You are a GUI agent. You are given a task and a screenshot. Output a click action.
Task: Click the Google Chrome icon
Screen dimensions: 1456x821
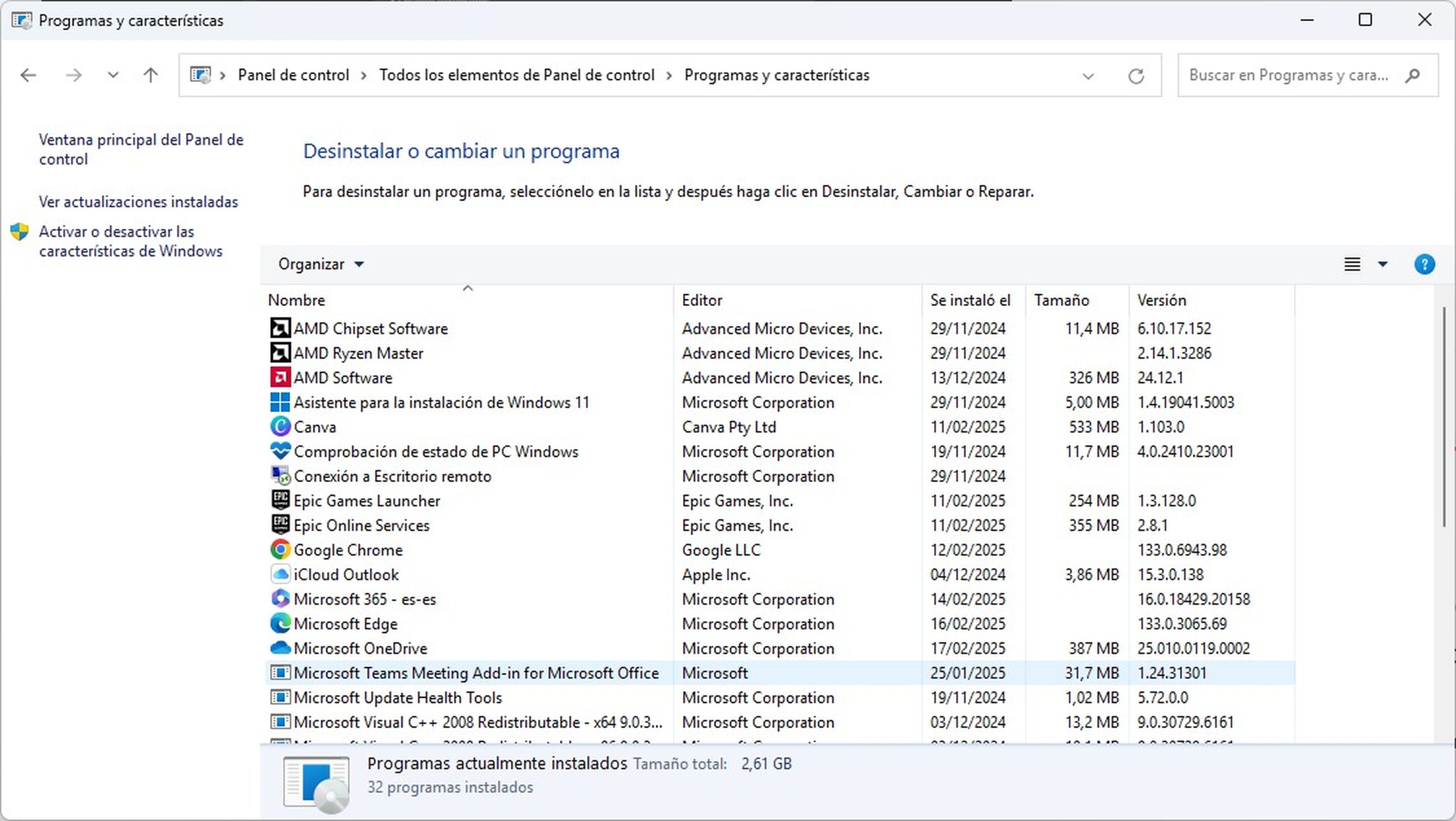pyautogui.click(x=280, y=550)
